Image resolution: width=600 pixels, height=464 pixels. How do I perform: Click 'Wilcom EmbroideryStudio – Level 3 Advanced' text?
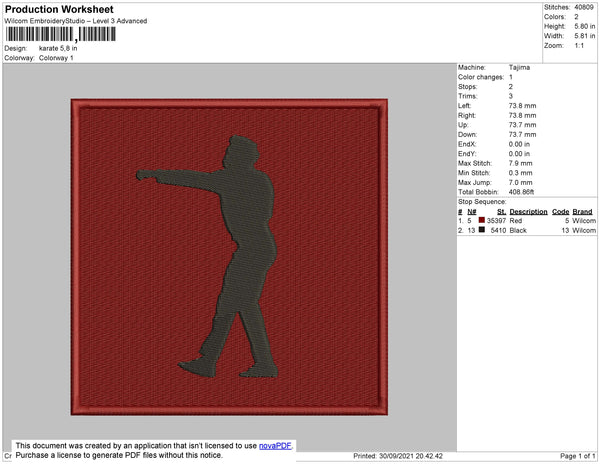[76, 21]
